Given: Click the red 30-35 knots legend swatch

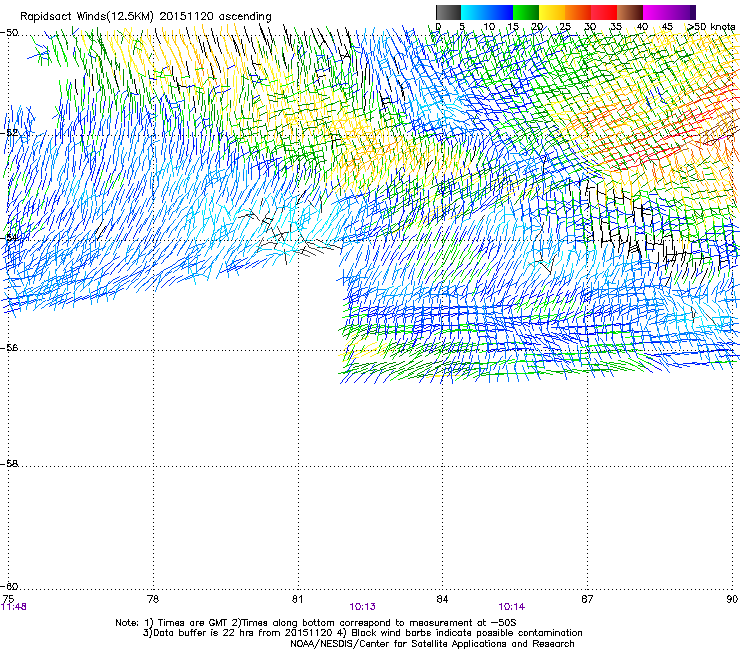Looking at the screenshot, I should point(604,12).
